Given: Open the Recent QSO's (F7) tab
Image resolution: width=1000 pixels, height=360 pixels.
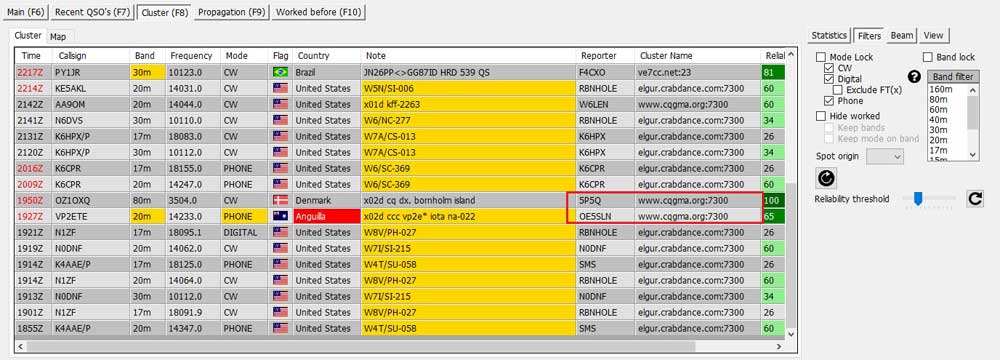Looking at the screenshot, I should pos(92,12).
